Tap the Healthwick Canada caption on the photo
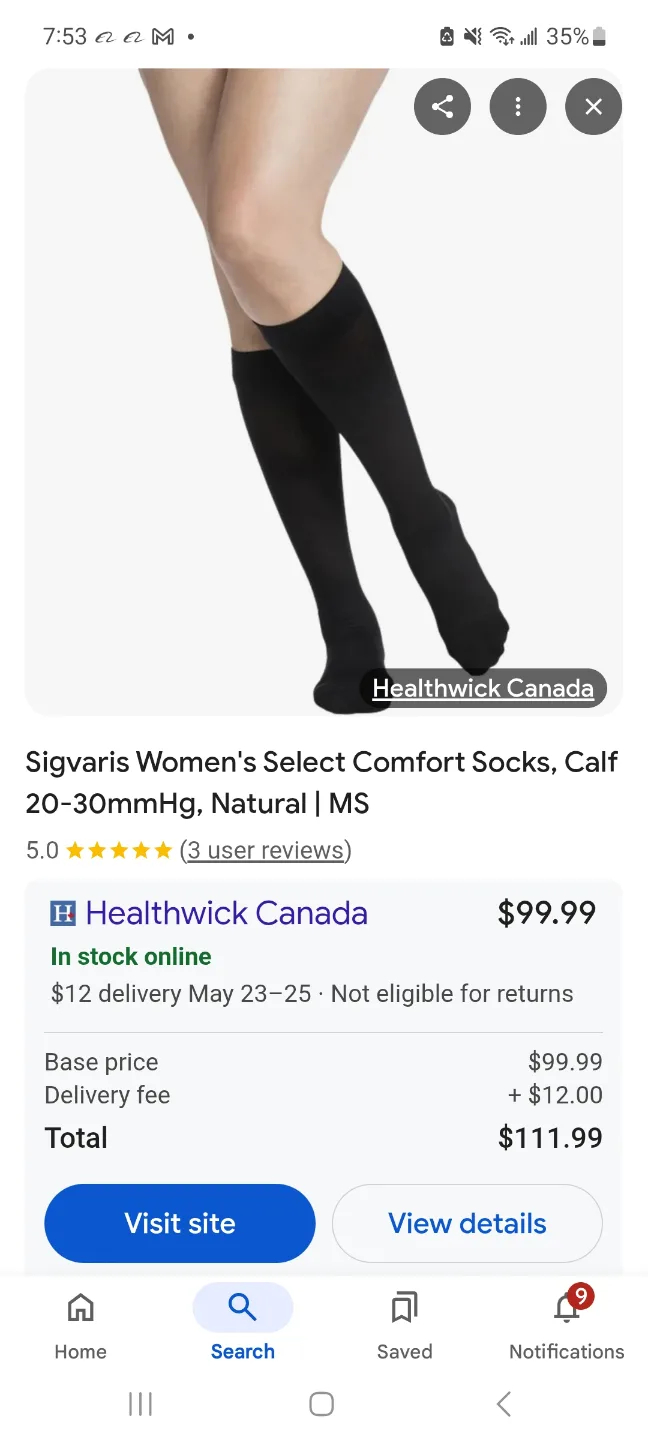 pos(483,687)
